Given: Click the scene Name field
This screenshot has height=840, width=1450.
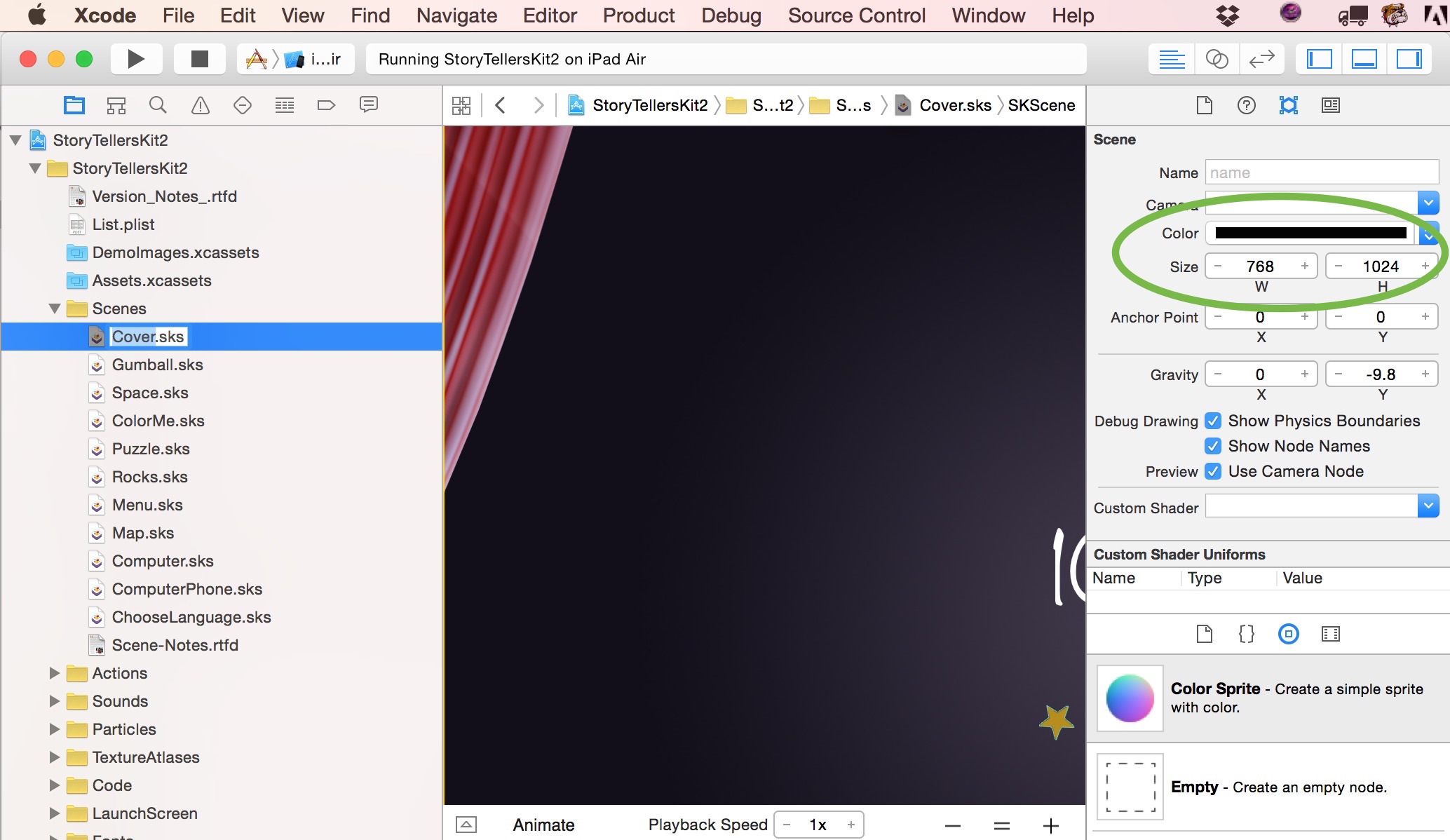Looking at the screenshot, I should pos(1321,172).
